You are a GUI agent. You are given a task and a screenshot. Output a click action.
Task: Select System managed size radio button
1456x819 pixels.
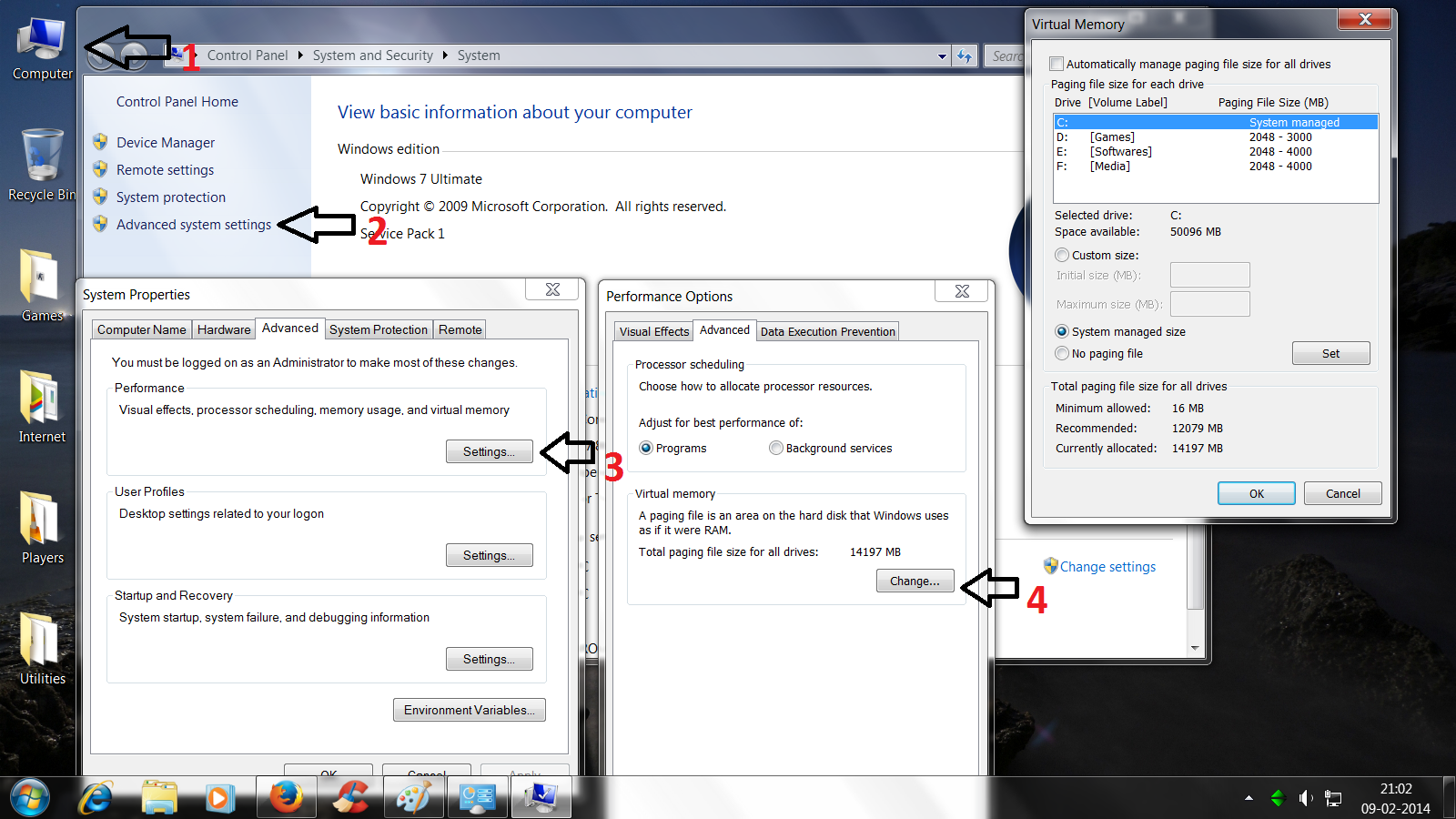[x=1062, y=331]
